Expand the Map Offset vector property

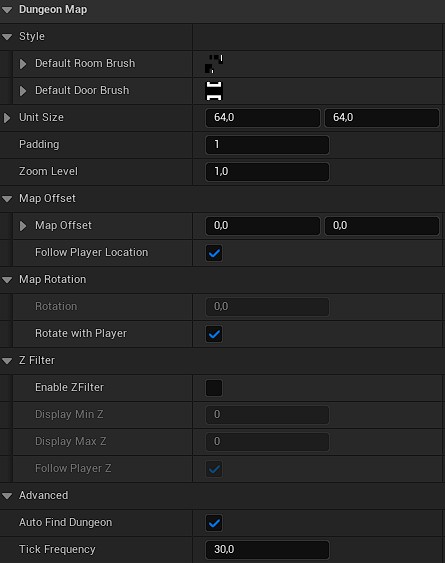[x=23, y=226]
